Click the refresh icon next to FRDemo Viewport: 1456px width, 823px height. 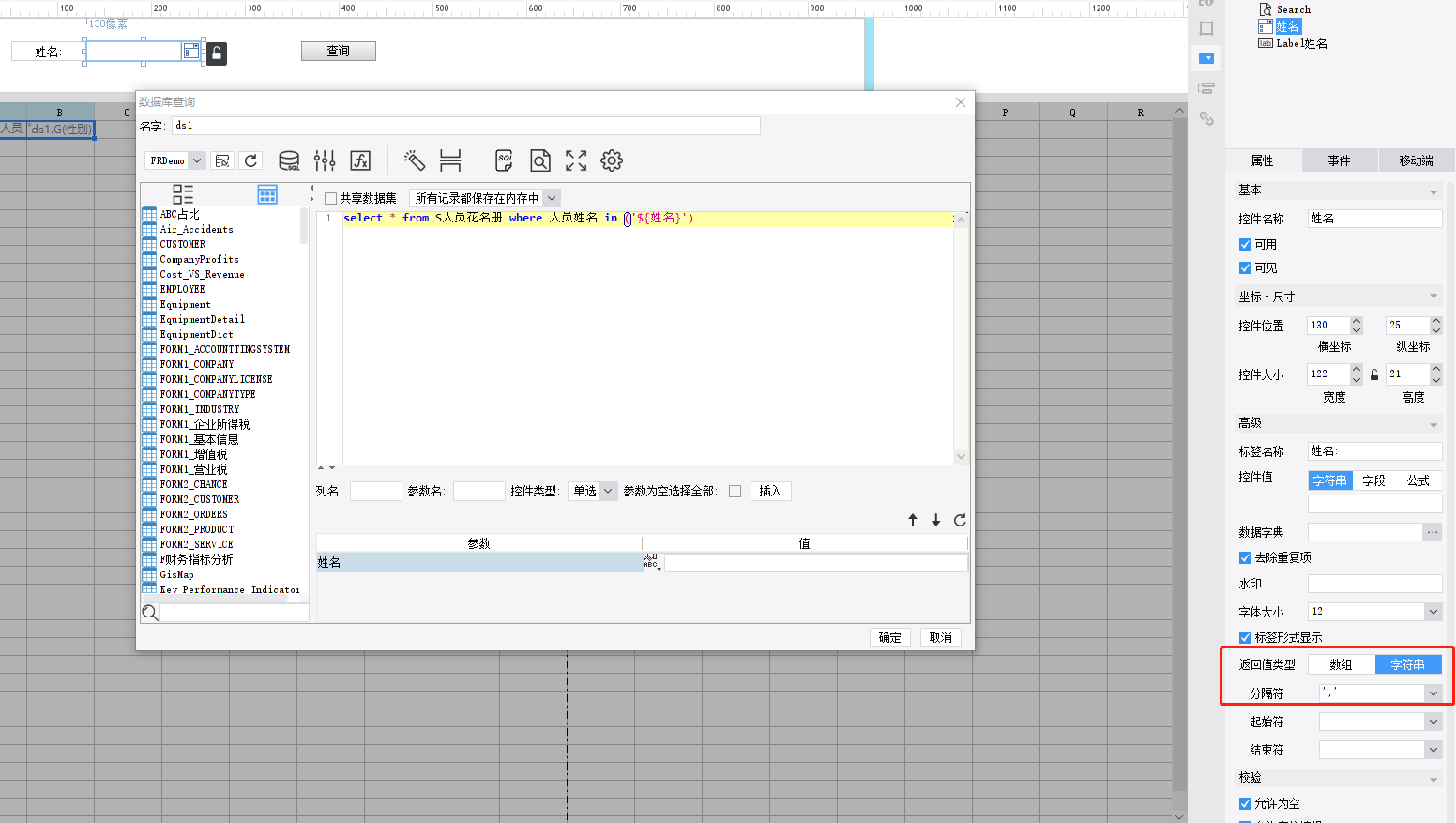tap(250, 160)
